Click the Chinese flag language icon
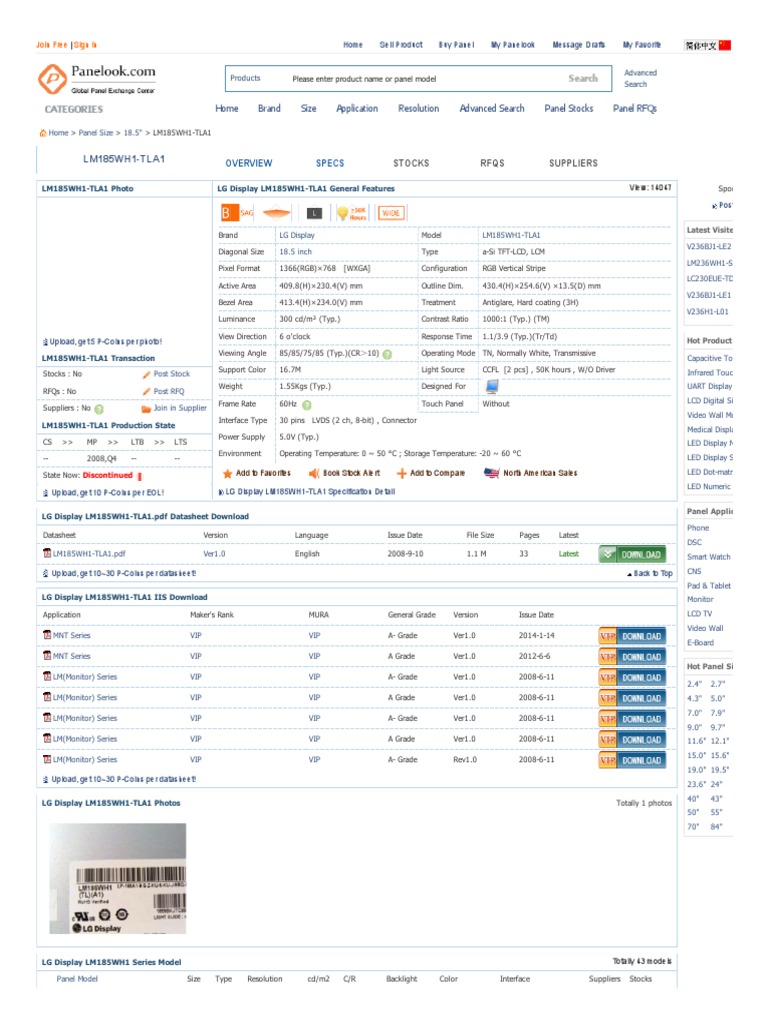 [x=725, y=45]
